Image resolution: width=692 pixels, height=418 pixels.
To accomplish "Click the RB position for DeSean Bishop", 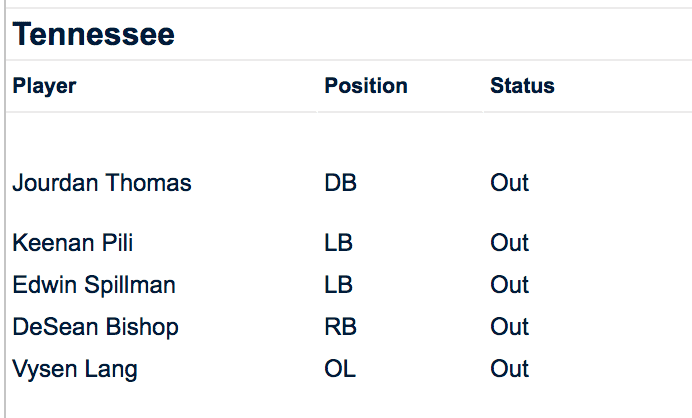I will [x=340, y=327].
